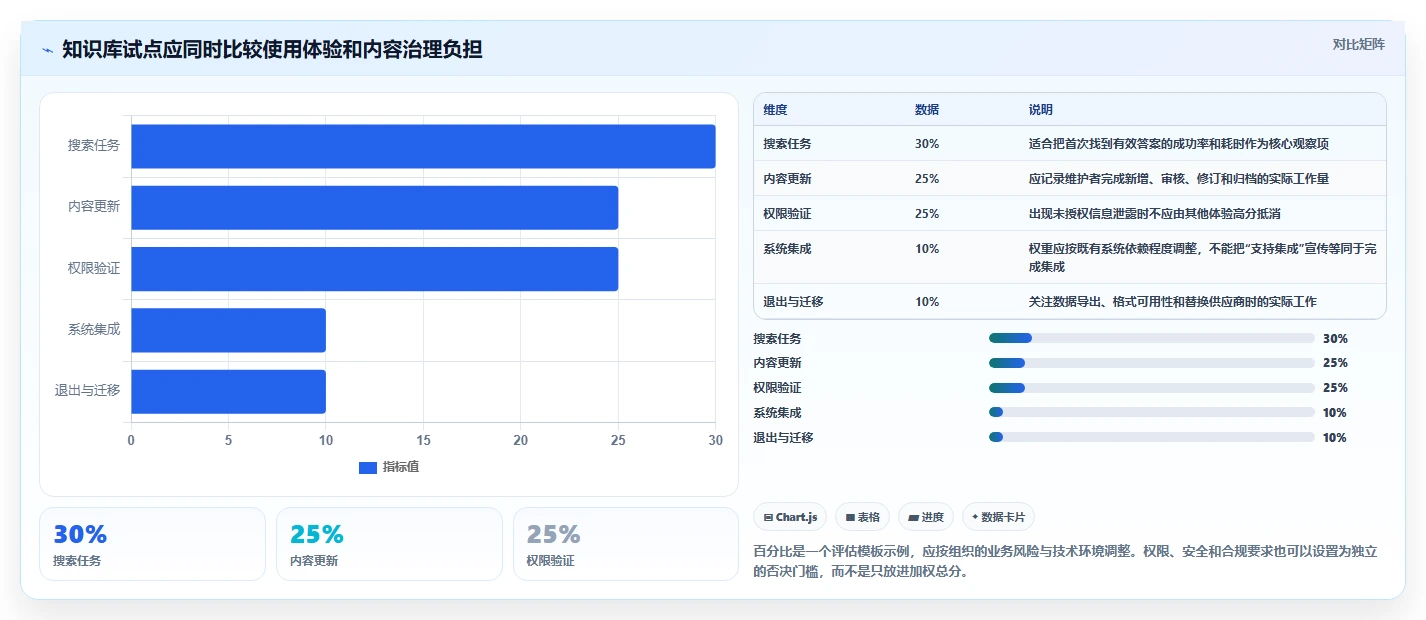Open the 25% 权限验证 stat card
The image size is (1426, 620).
(x=626, y=544)
